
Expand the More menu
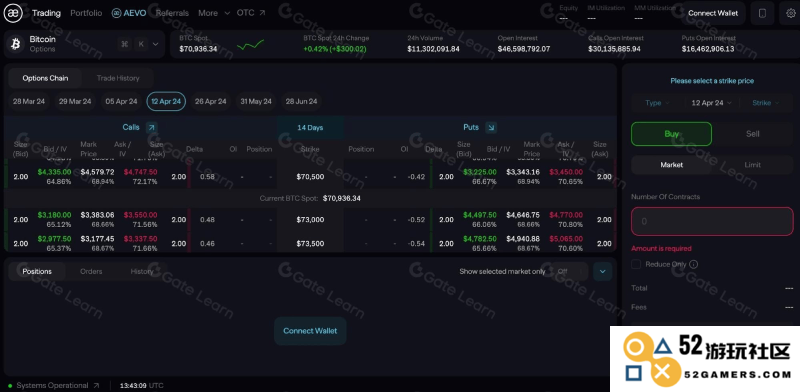(214, 13)
